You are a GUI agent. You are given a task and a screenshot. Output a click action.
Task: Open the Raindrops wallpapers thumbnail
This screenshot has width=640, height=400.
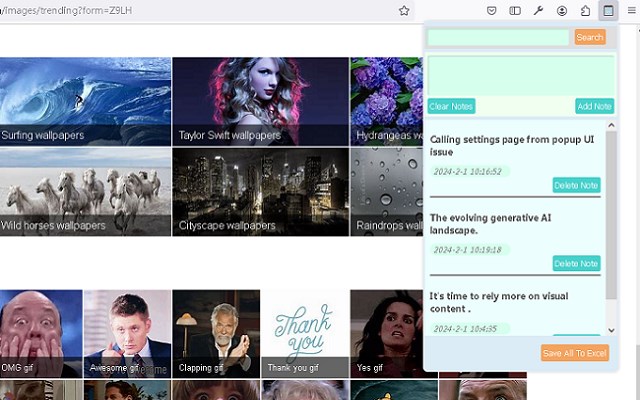pos(387,192)
